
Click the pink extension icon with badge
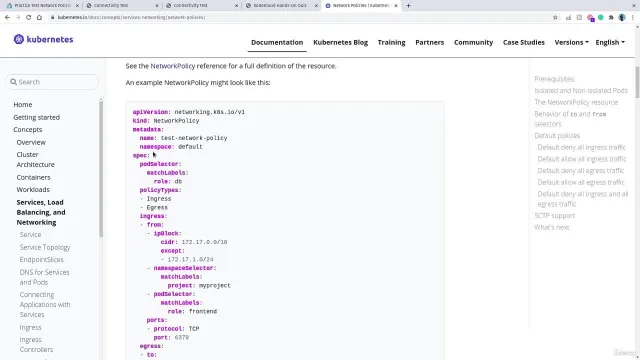pos(590,18)
